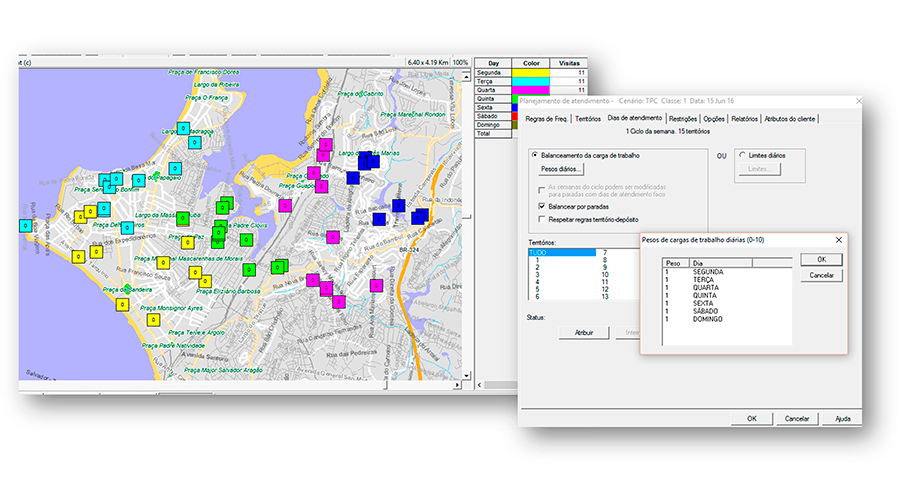Screen dimensions: 900x500
Task: Close the Planejamento de atendimento window
Action: pos(857,101)
